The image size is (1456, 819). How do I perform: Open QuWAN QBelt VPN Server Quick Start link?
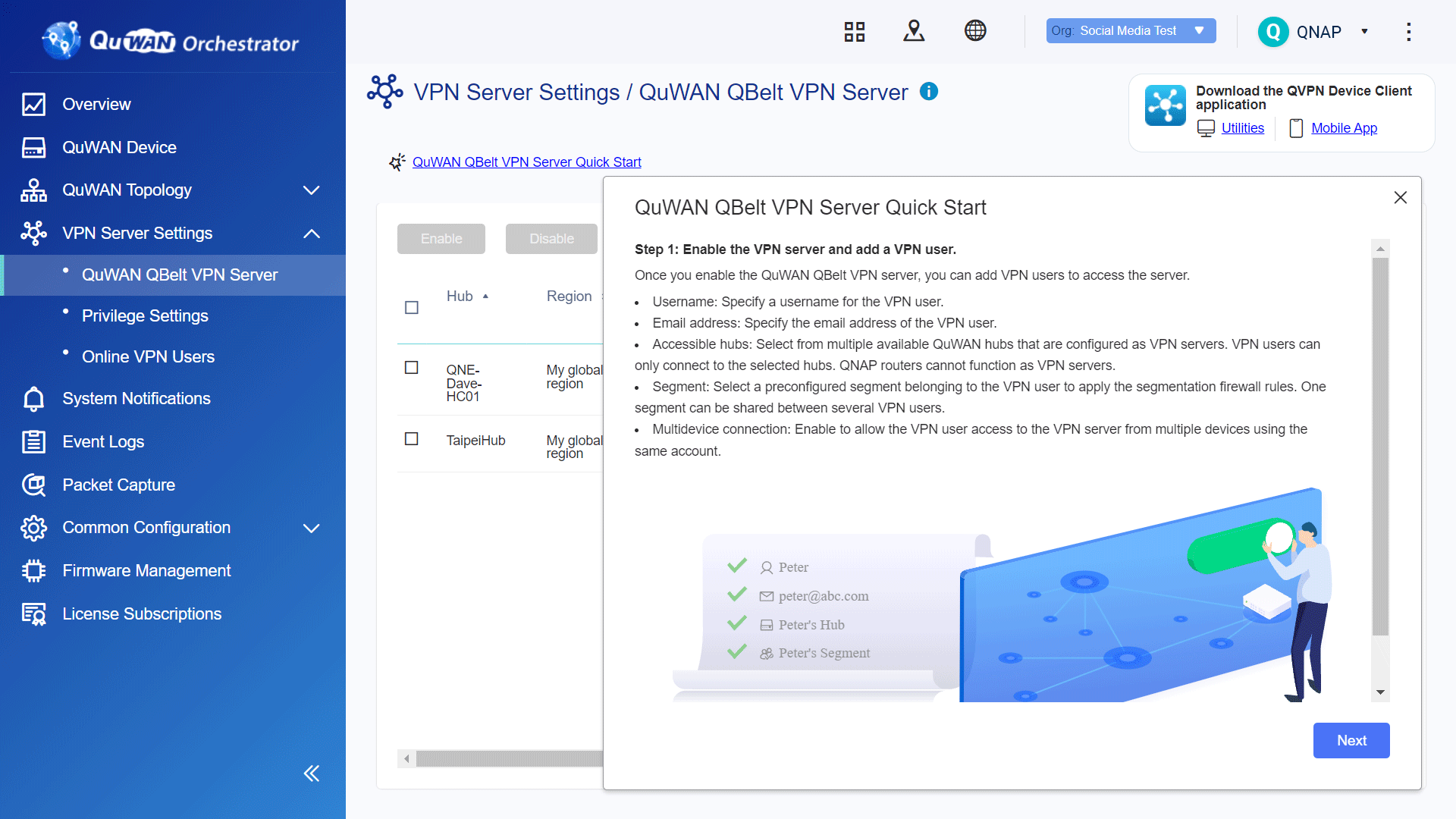click(526, 162)
